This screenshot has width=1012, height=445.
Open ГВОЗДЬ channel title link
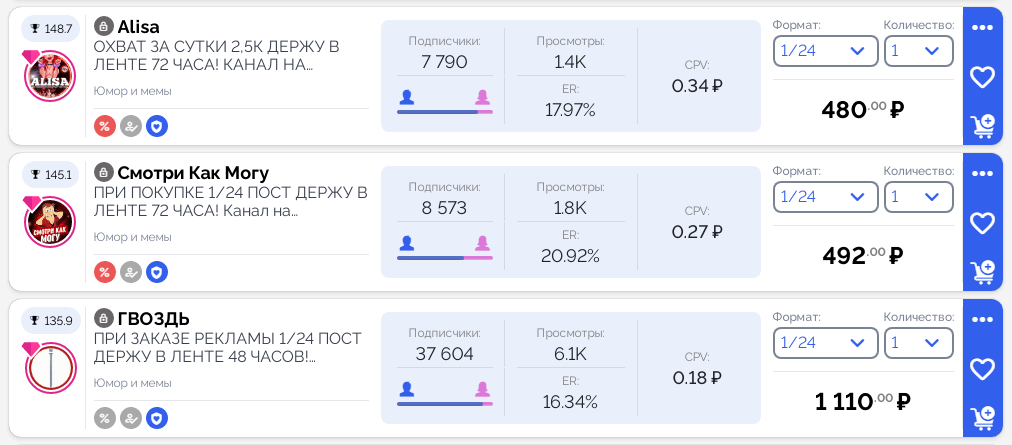tap(153, 319)
